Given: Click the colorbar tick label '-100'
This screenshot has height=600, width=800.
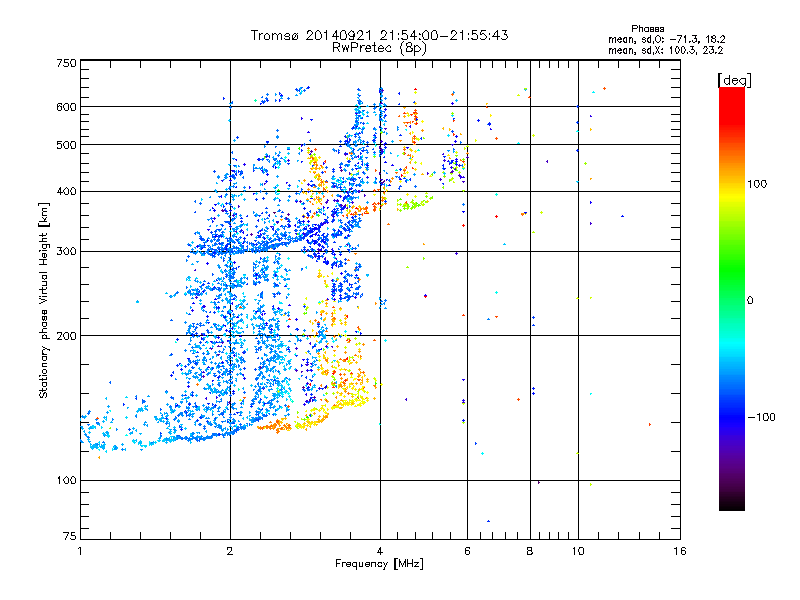Looking at the screenshot, I should (x=762, y=417).
